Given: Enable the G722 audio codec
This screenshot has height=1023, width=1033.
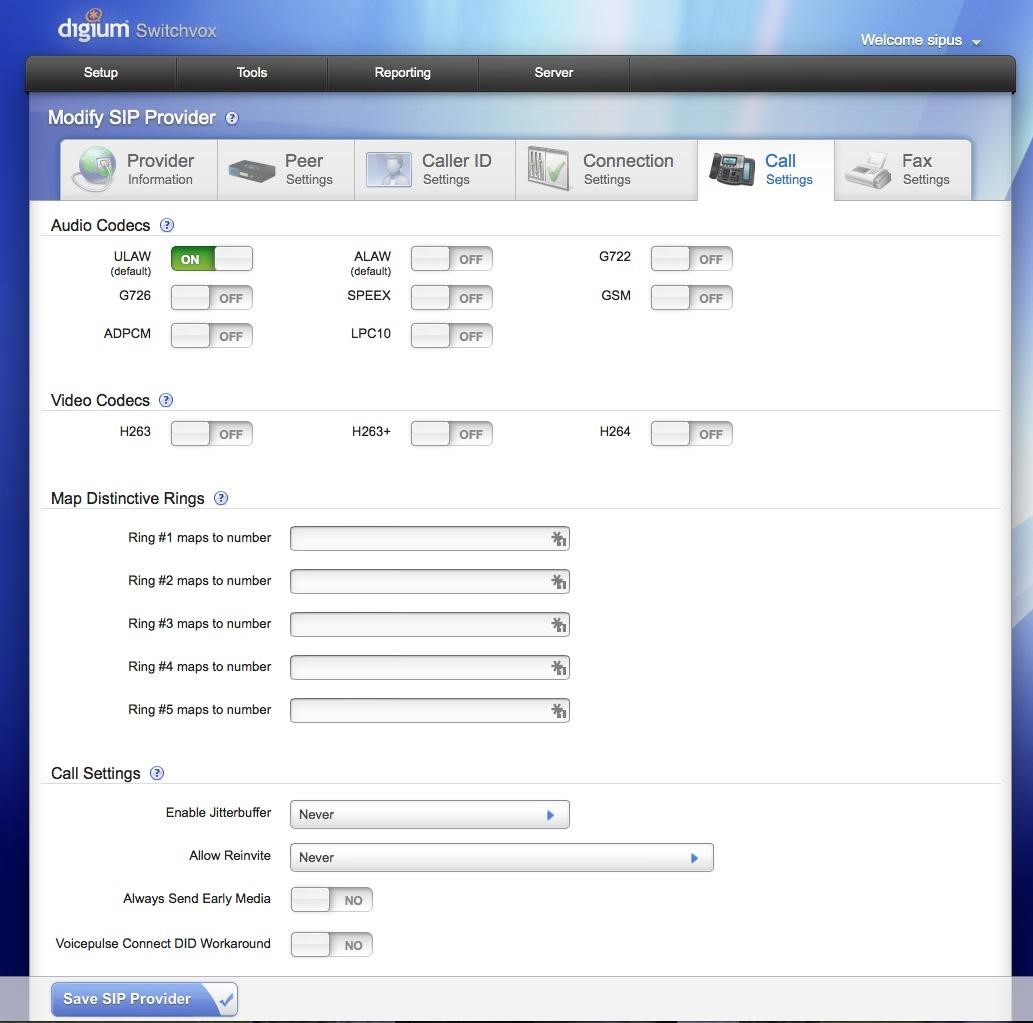Looking at the screenshot, I should (x=691, y=259).
